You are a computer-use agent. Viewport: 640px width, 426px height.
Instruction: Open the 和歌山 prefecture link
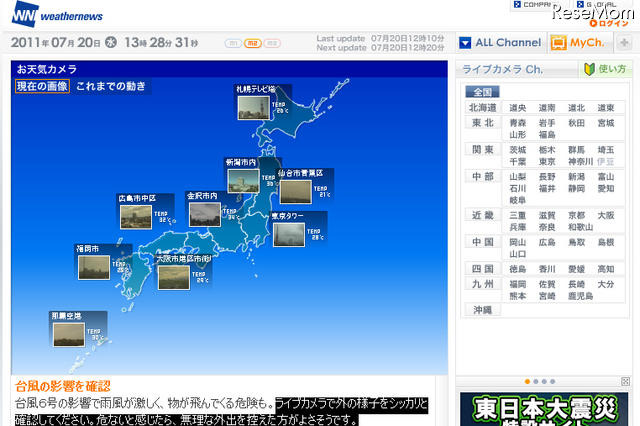[x=580, y=227]
